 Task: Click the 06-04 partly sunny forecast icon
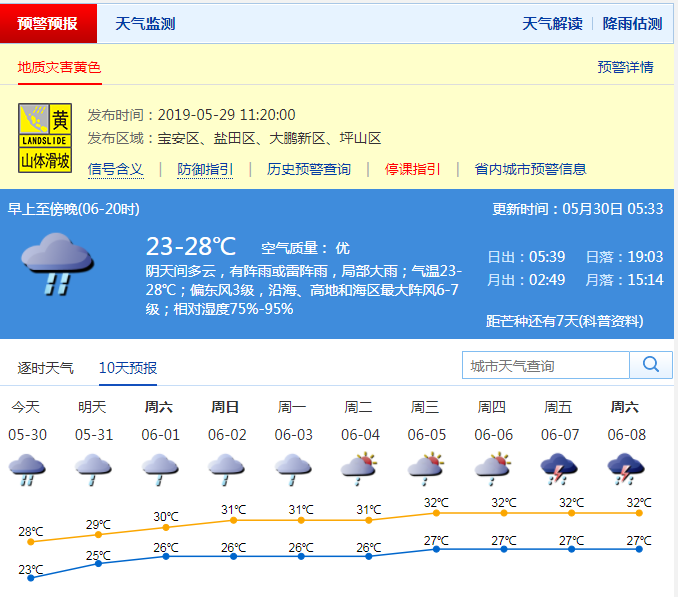(359, 469)
